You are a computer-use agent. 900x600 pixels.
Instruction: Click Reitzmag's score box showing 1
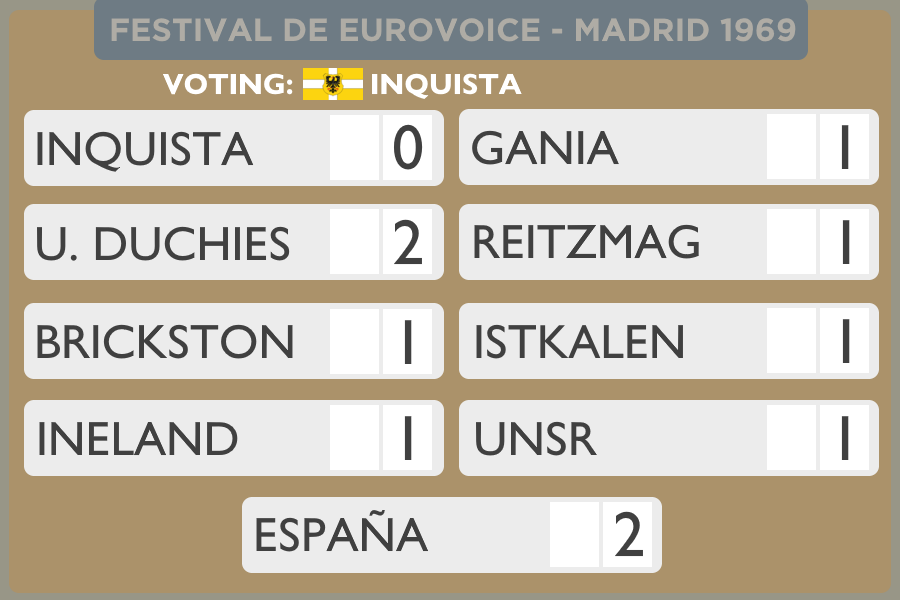[844, 243]
